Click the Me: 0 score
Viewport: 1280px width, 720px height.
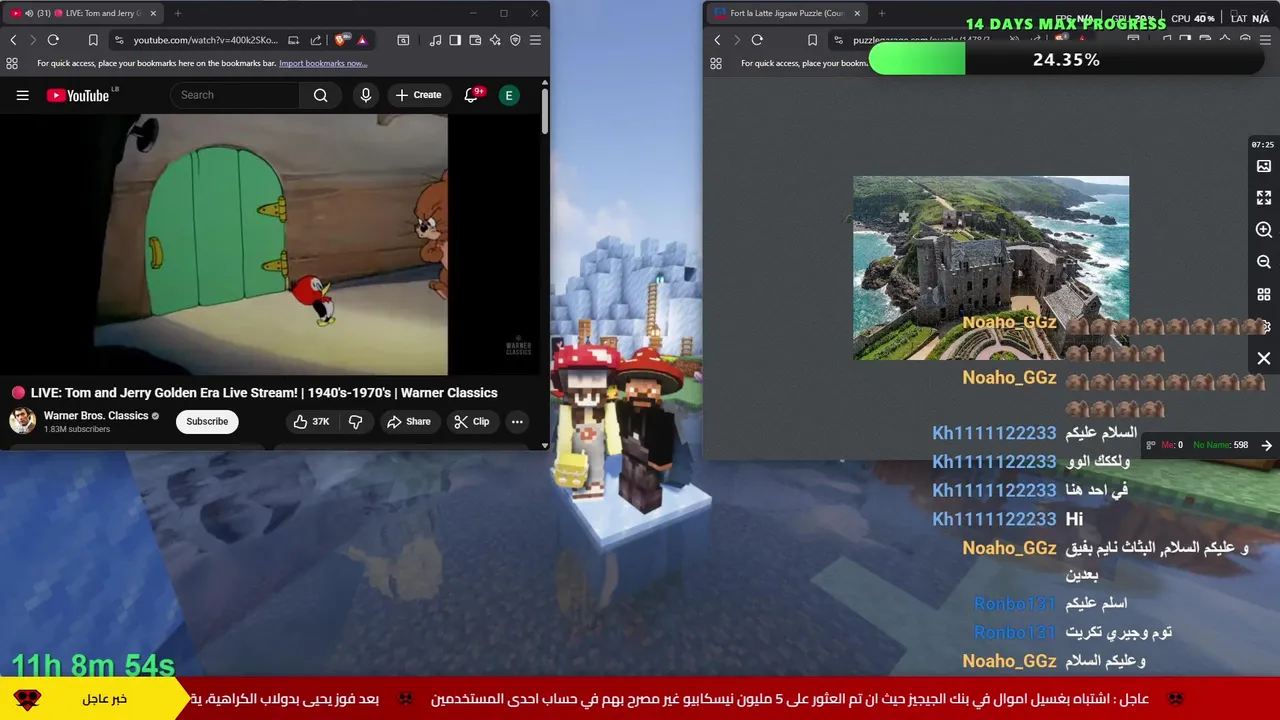1172,445
